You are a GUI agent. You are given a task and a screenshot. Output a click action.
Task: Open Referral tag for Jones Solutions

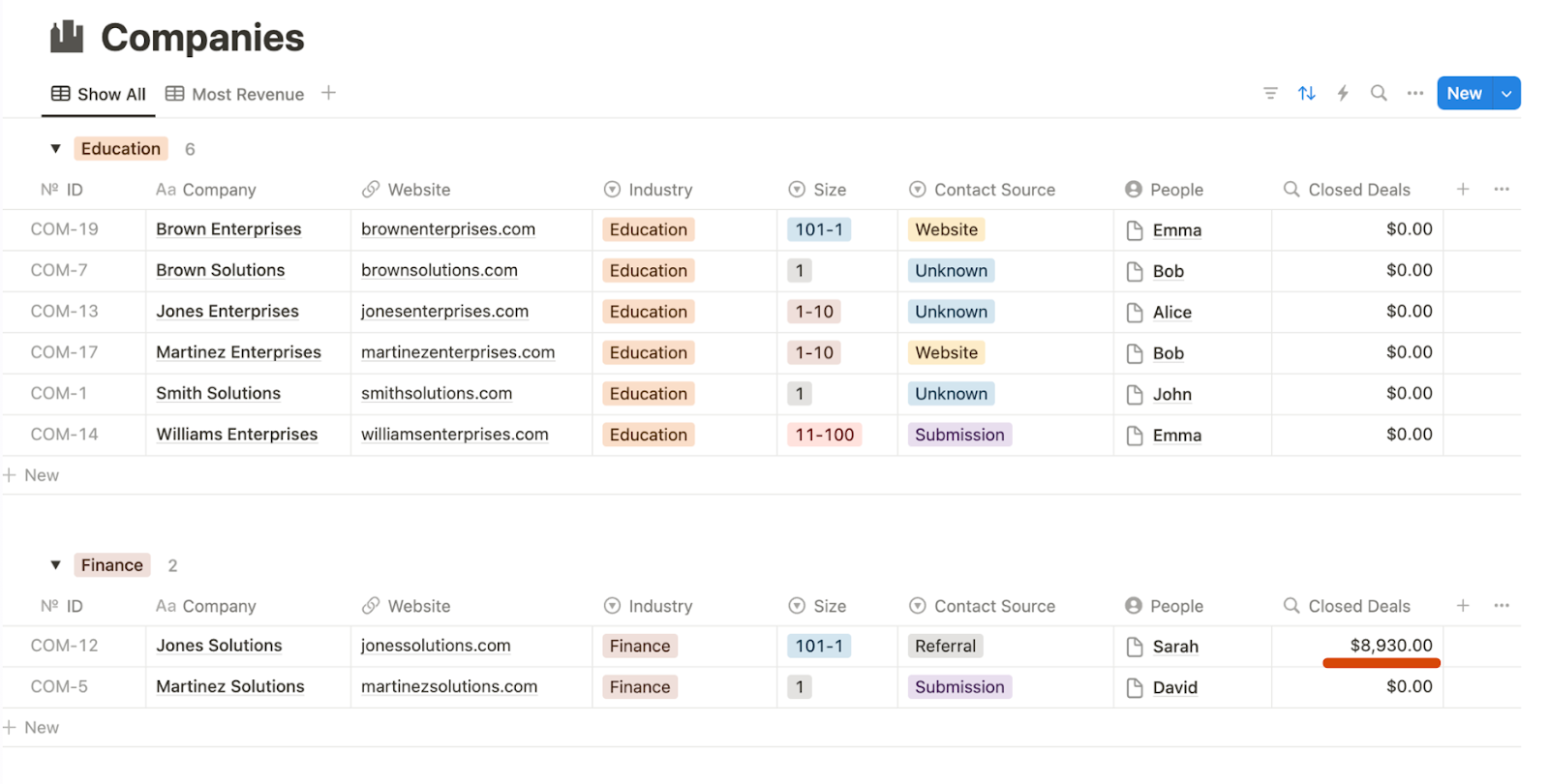click(x=945, y=646)
